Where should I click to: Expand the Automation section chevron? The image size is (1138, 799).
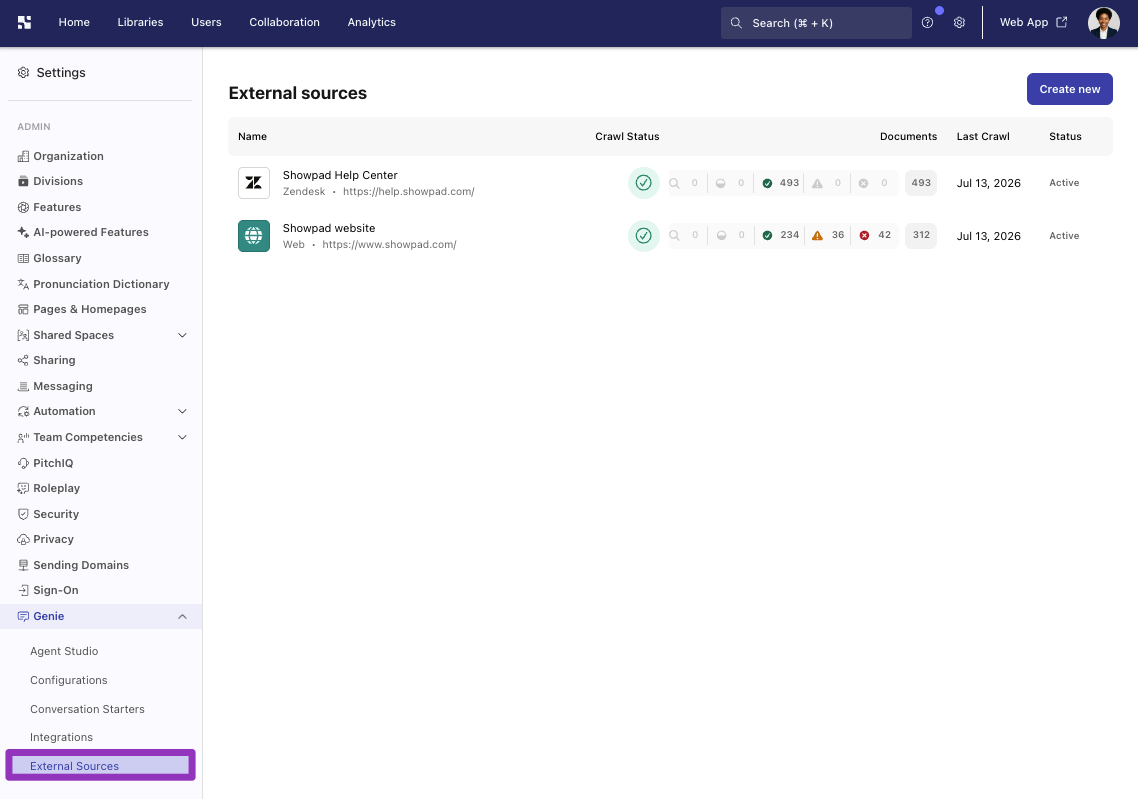coord(182,411)
